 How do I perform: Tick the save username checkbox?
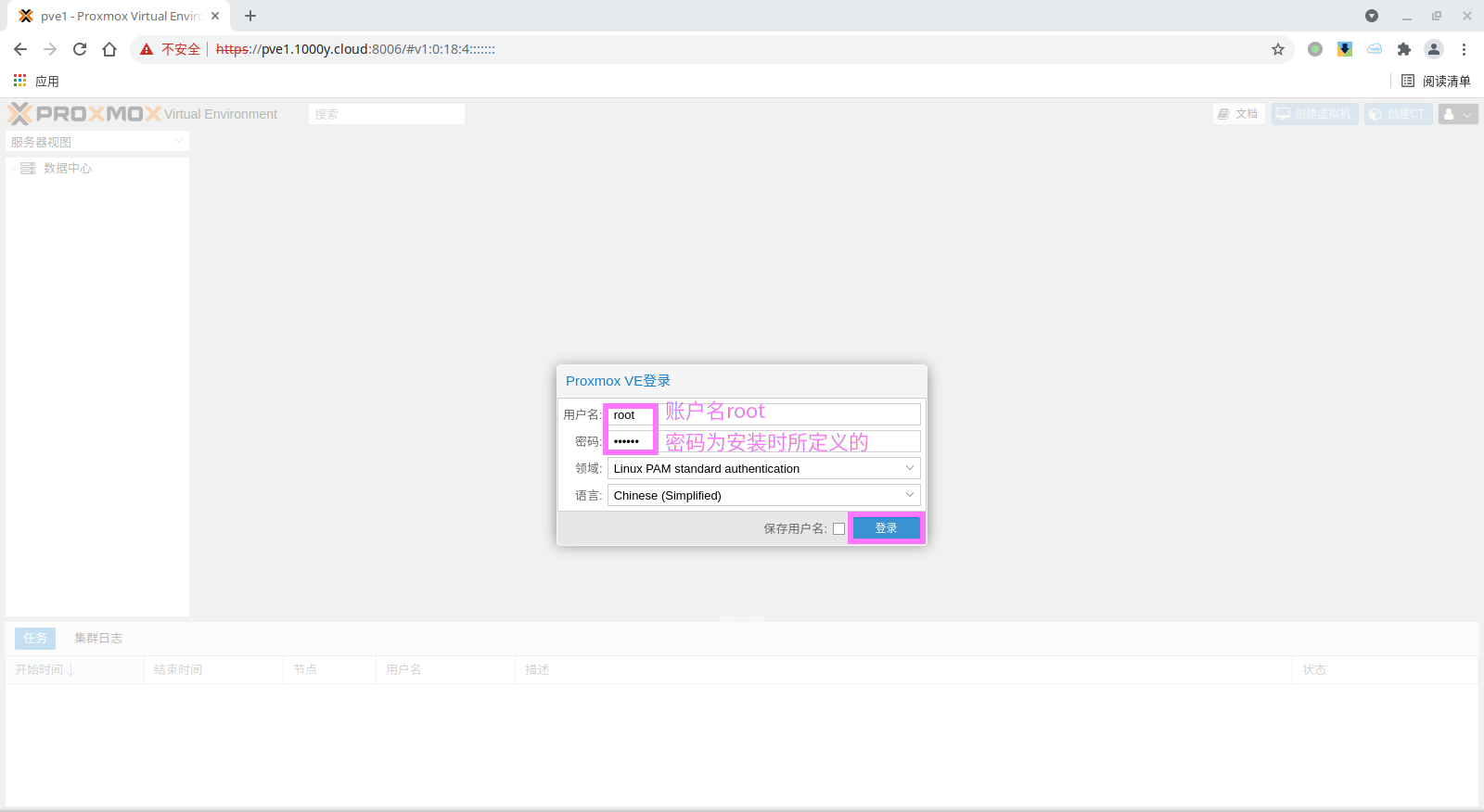coord(838,528)
